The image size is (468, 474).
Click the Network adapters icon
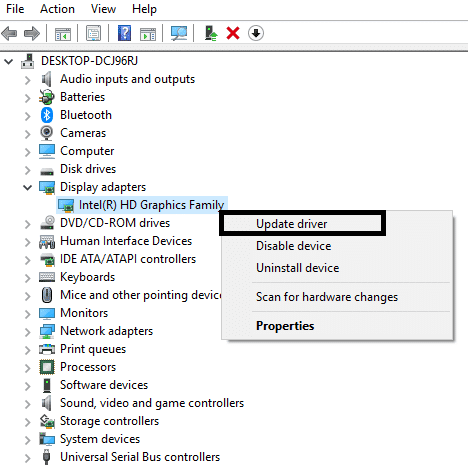[x=47, y=331]
